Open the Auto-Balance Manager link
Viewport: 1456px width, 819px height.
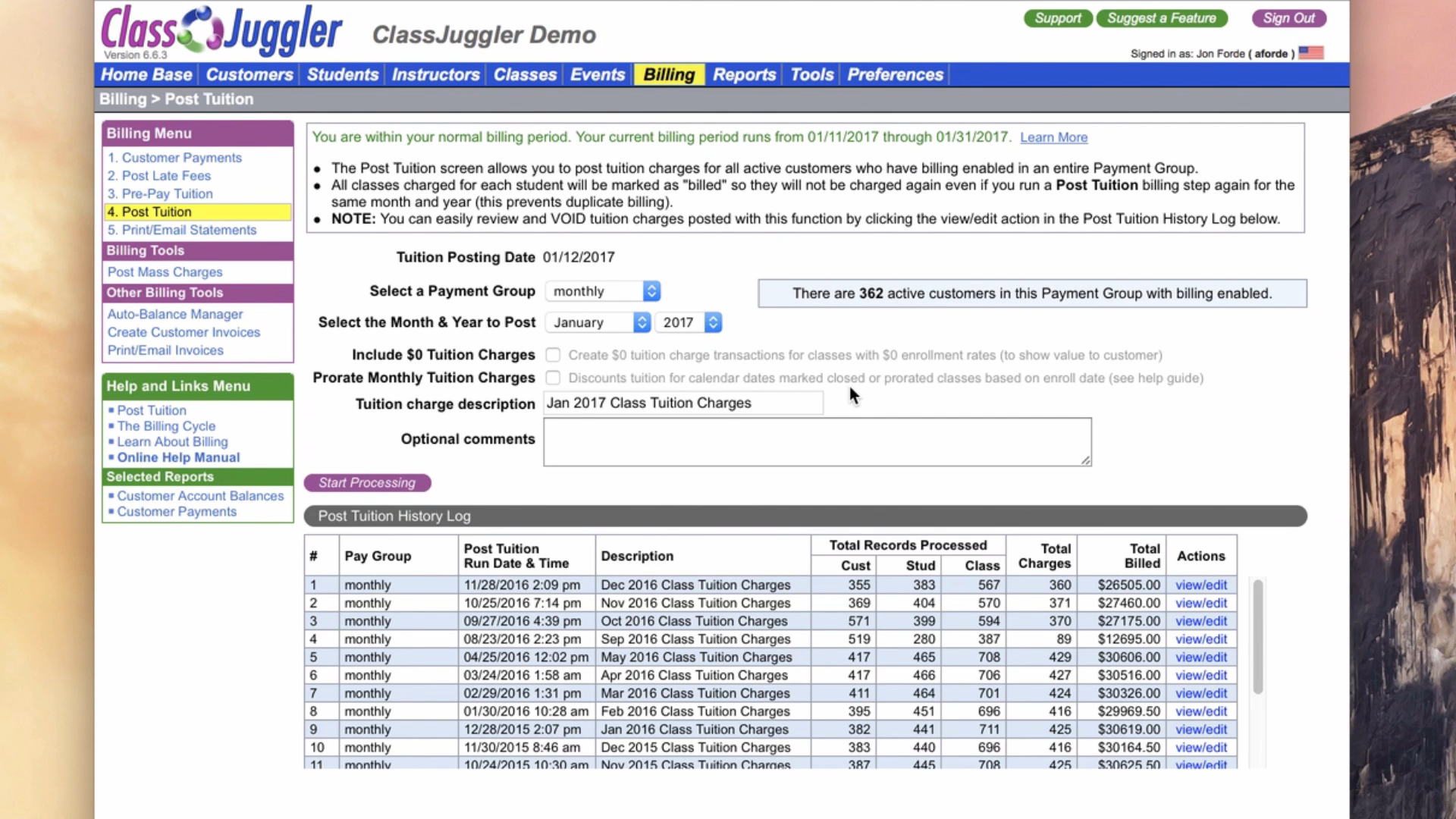(174, 314)
